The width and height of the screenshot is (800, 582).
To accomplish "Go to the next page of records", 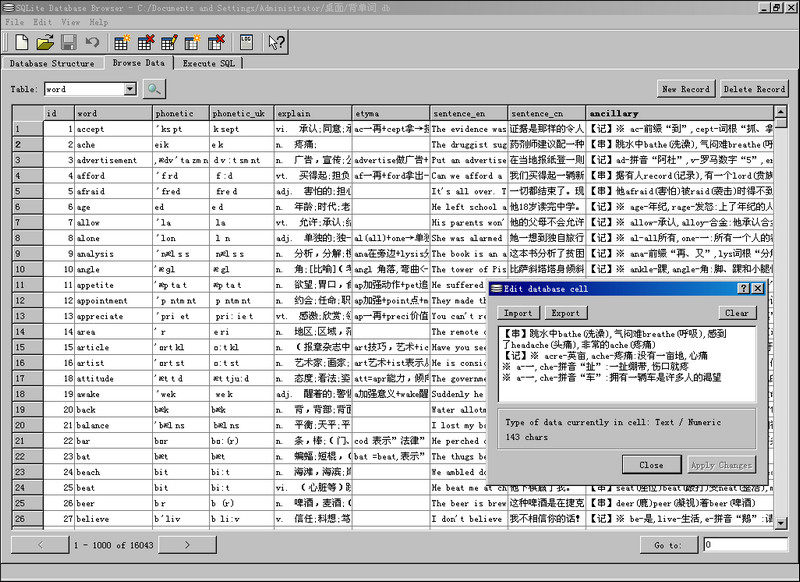I will [187, 545].
